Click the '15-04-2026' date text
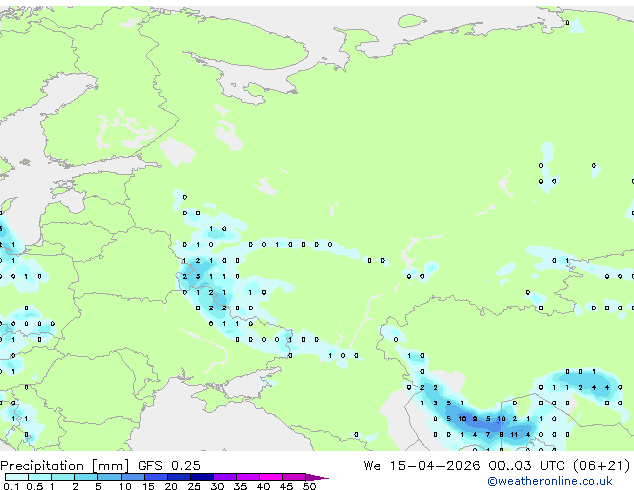This screenshot has height=490, width=634. [x=435, y=466]
